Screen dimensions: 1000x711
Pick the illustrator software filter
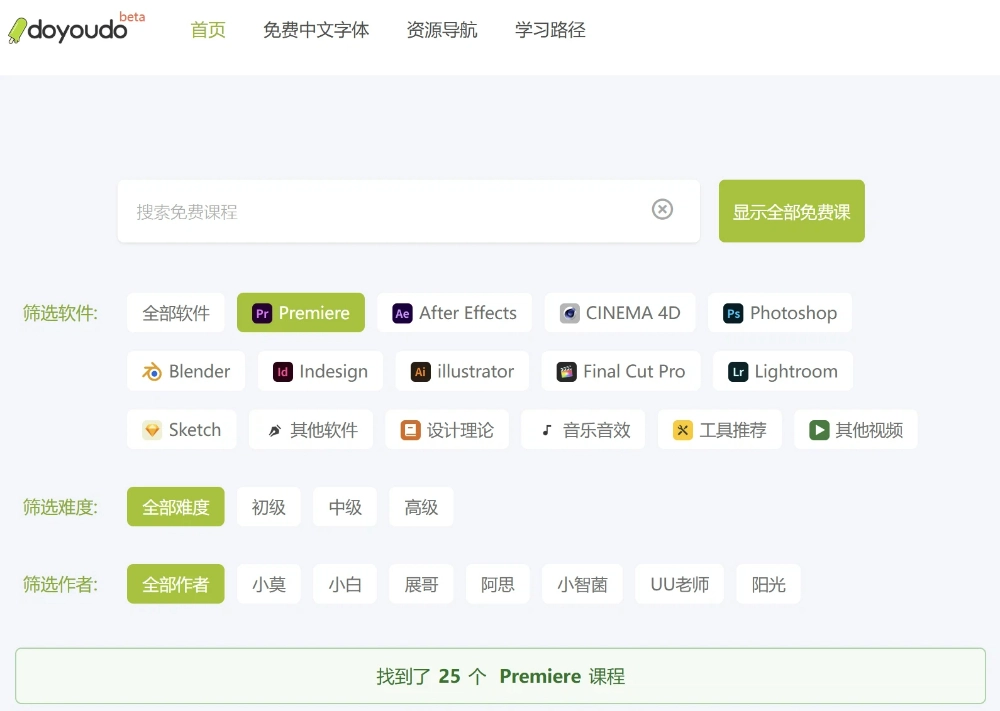pos(462,371)
